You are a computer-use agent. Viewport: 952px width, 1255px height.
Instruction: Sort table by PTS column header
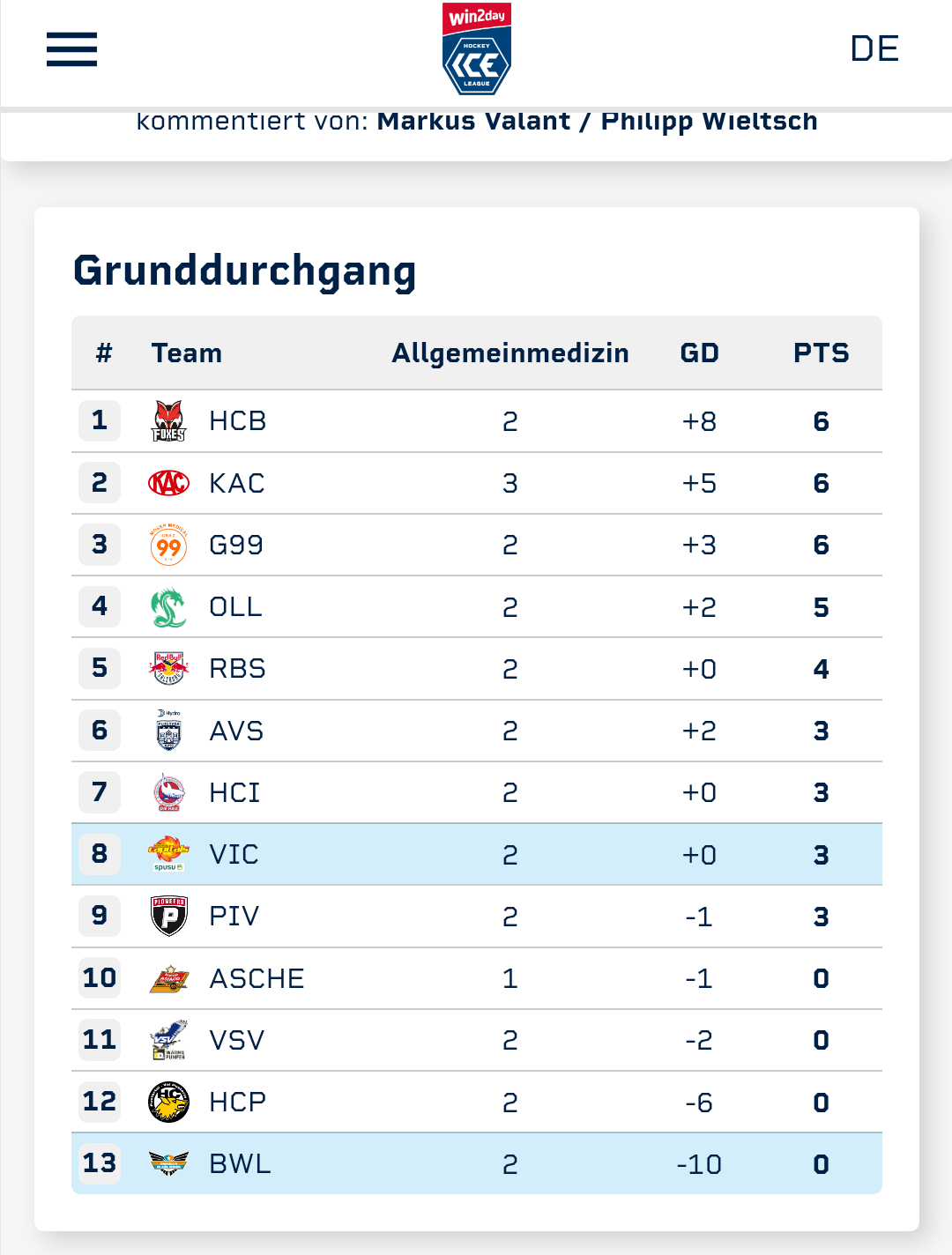(821, 353)
